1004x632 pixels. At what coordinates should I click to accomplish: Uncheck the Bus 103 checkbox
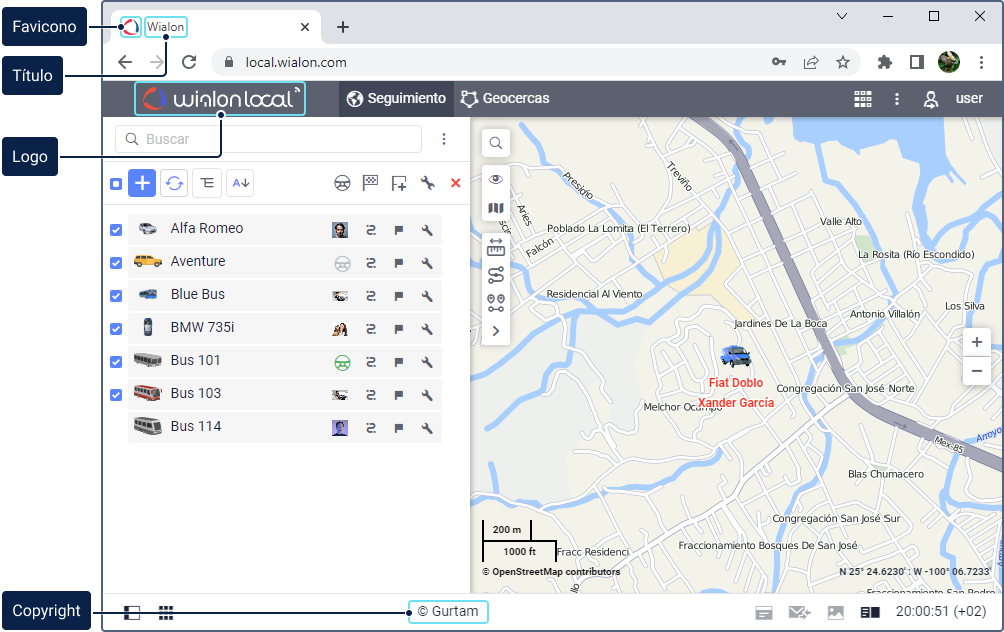(x=116, y=395)
